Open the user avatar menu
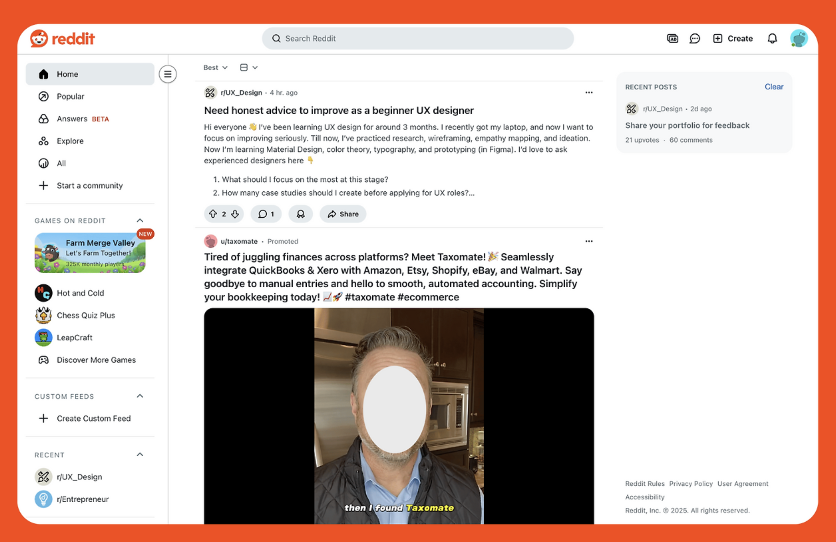The width and height of the screenshot is (836, 542). point(799,38)
